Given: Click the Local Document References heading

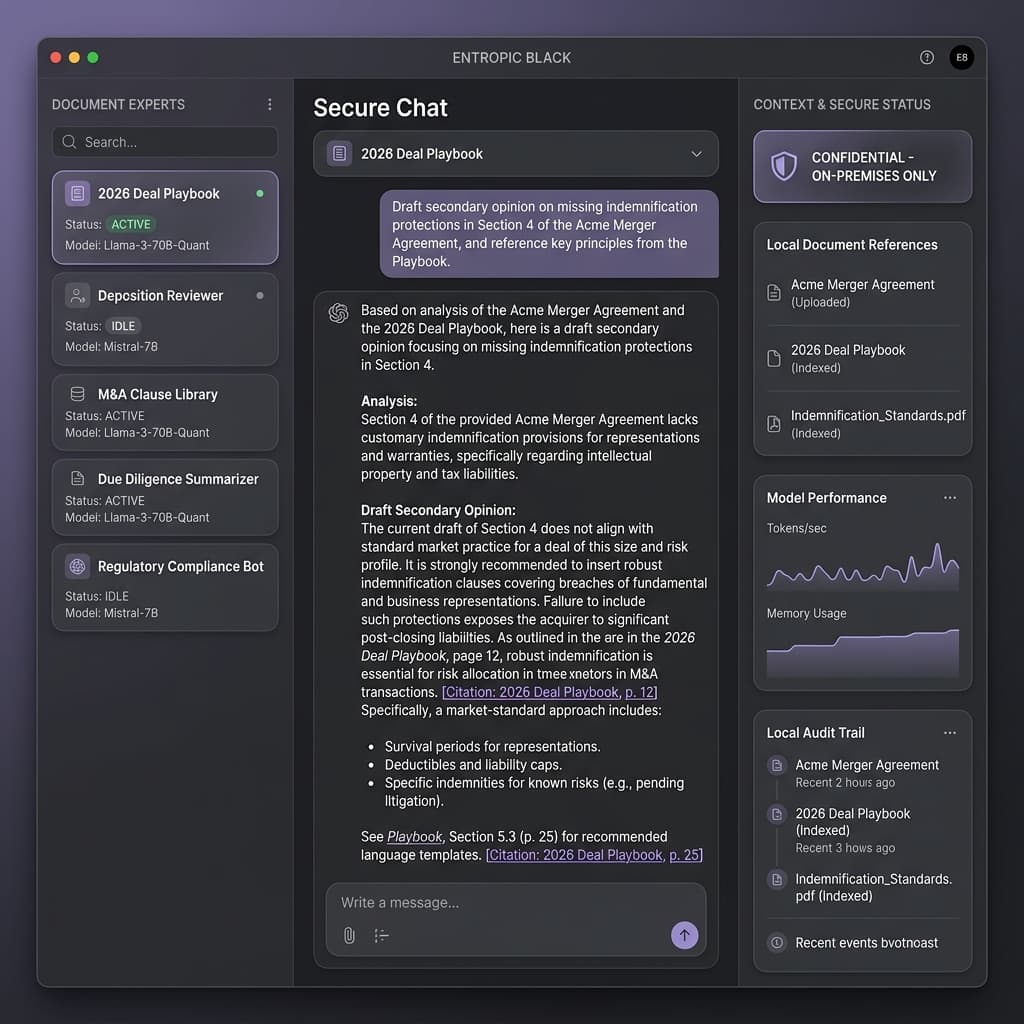Looking at the screenshot, I should [852, 244].
